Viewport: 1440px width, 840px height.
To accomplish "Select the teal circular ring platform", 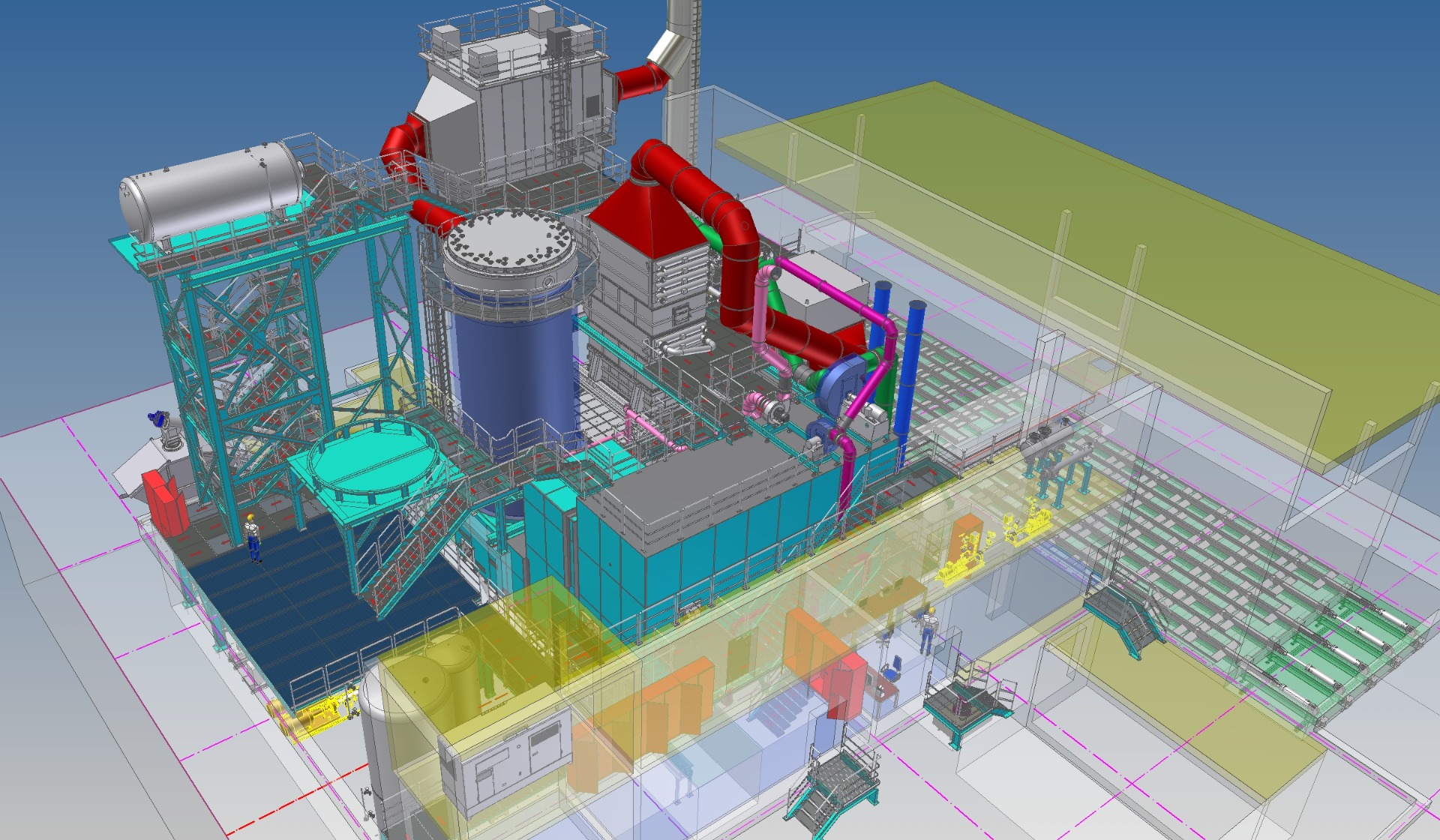I will [373, 456].
